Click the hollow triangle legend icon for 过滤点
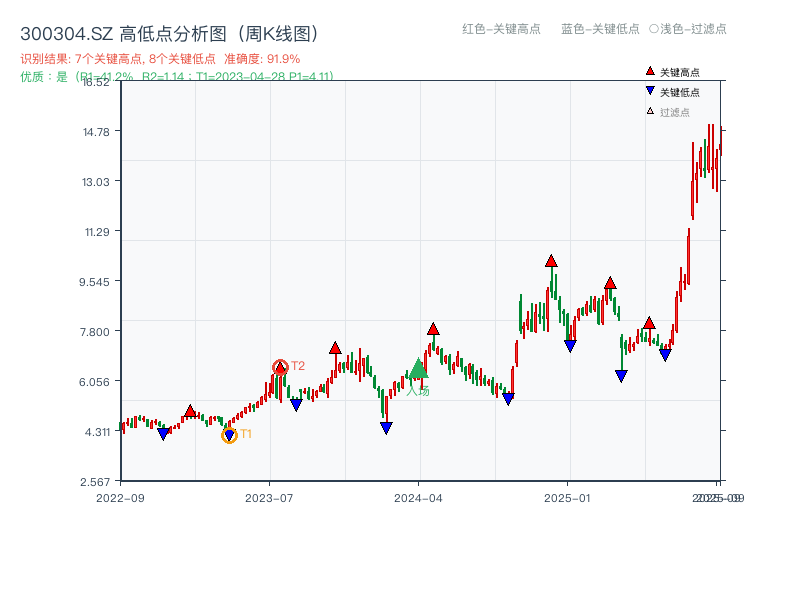Screen dimensions: 800x600 [650, 111]
